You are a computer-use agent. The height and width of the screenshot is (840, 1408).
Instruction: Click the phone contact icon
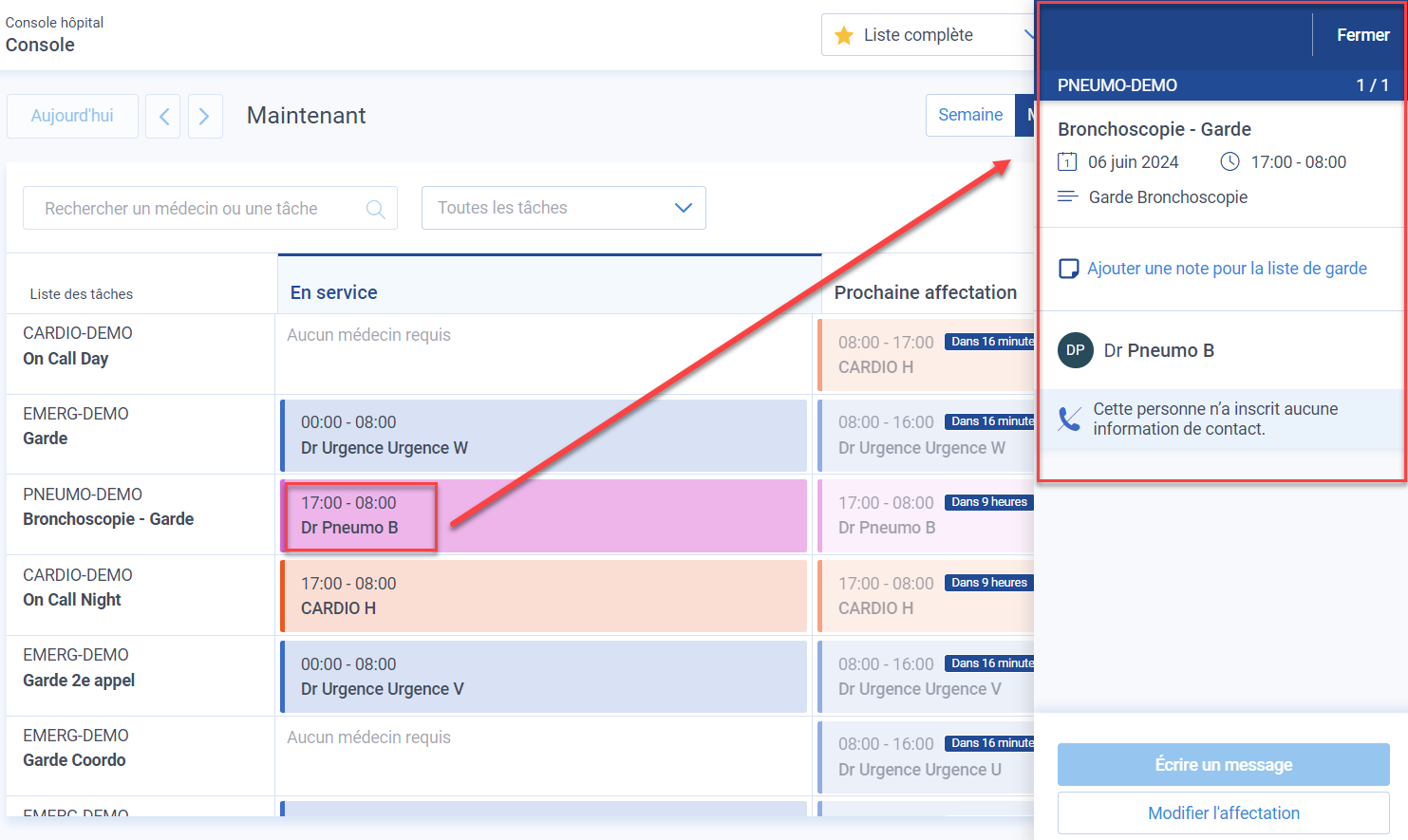tap(1069, 419)
